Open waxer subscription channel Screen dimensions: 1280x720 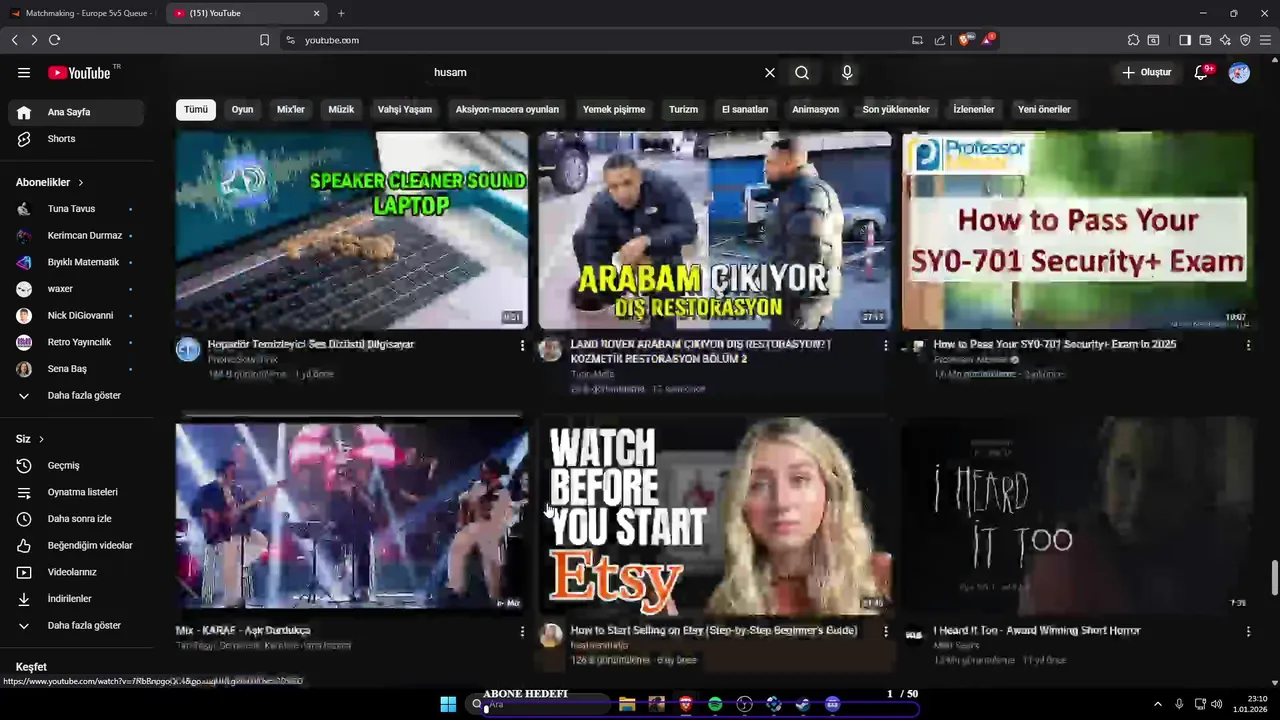[x=76, y=289]
